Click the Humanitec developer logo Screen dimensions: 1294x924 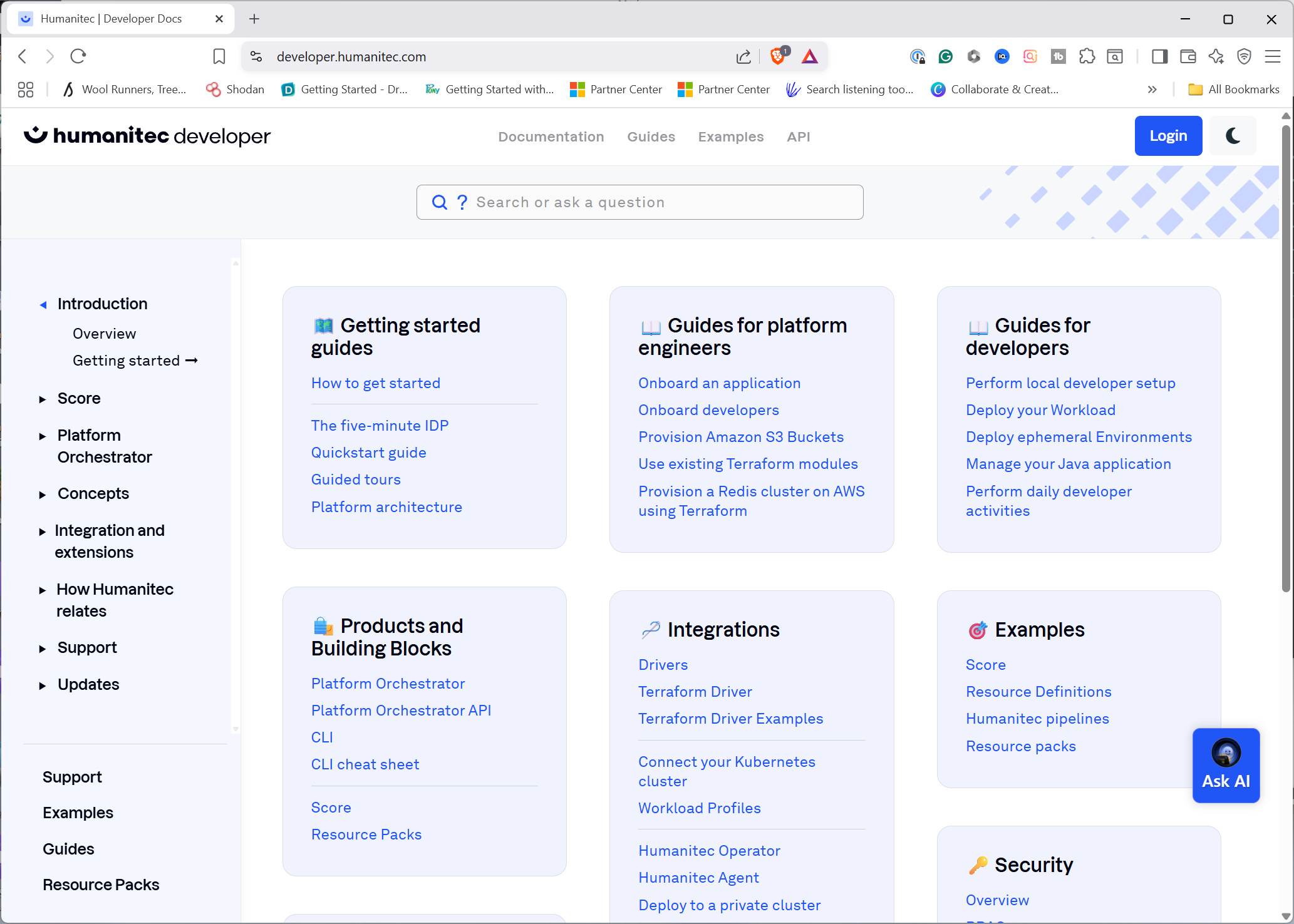(x=147, y=136)
